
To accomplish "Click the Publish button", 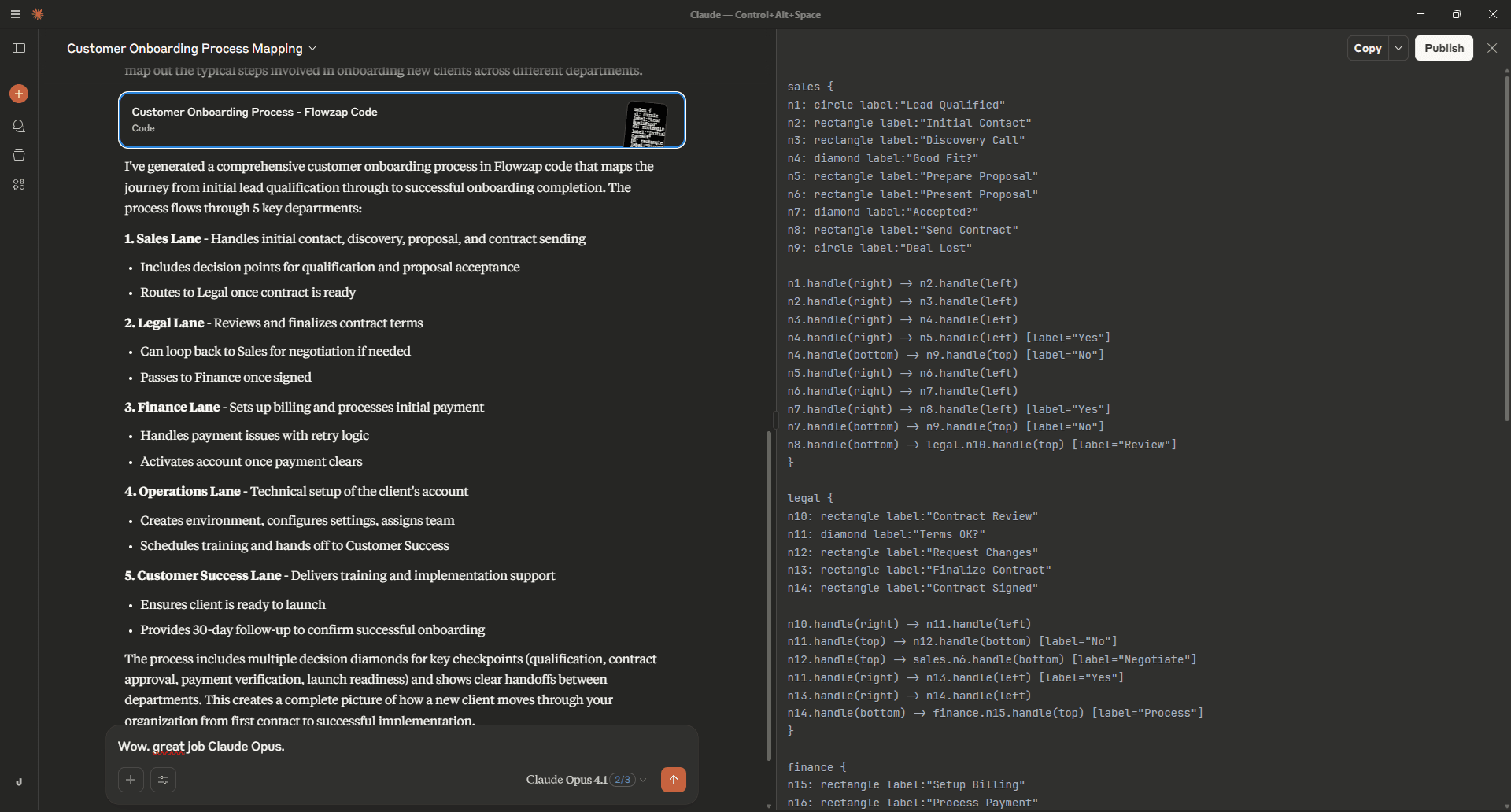I will [x=1443, y=48].
